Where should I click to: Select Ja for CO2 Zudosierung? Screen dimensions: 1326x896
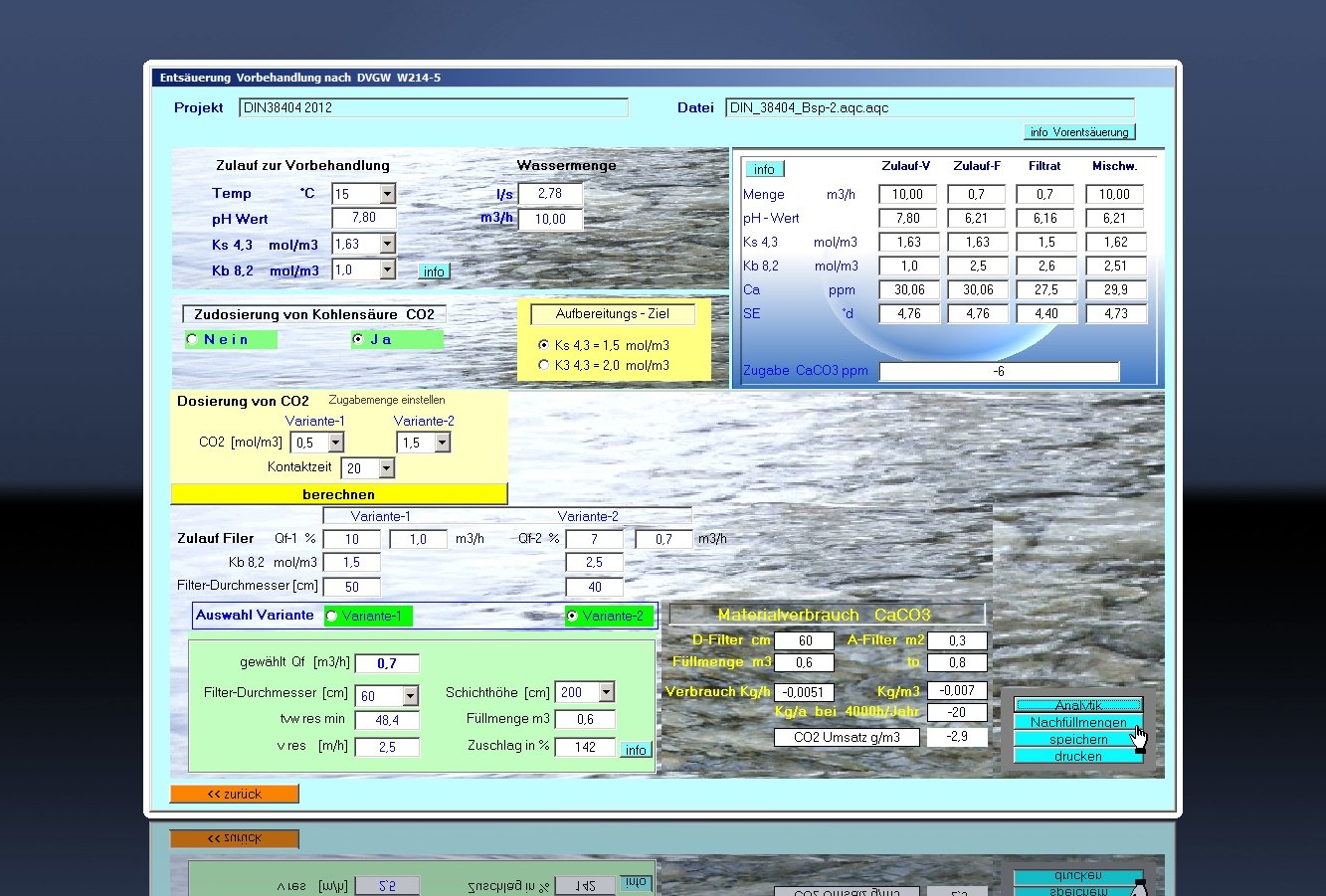(x=358, y=340)
